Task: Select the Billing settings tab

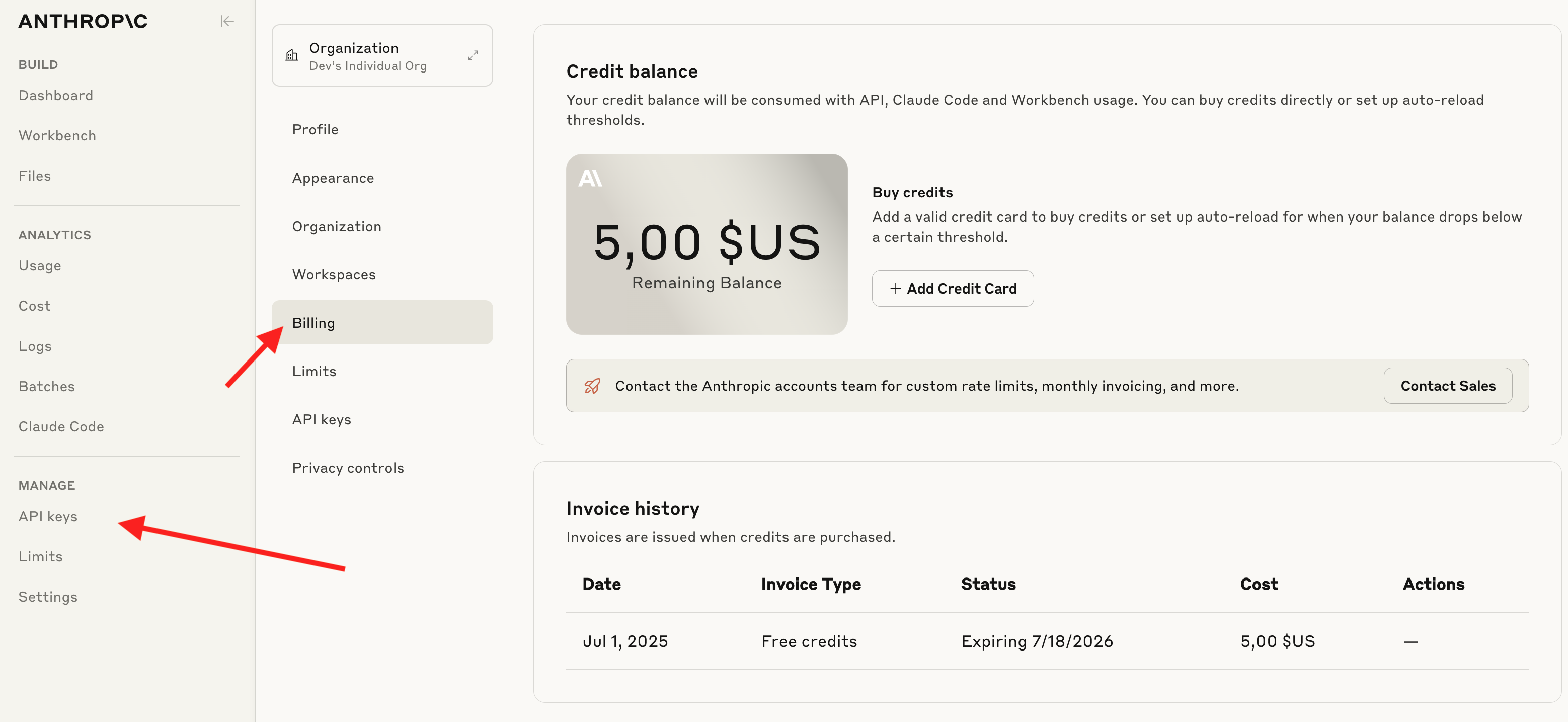Action: click(382, 322)
